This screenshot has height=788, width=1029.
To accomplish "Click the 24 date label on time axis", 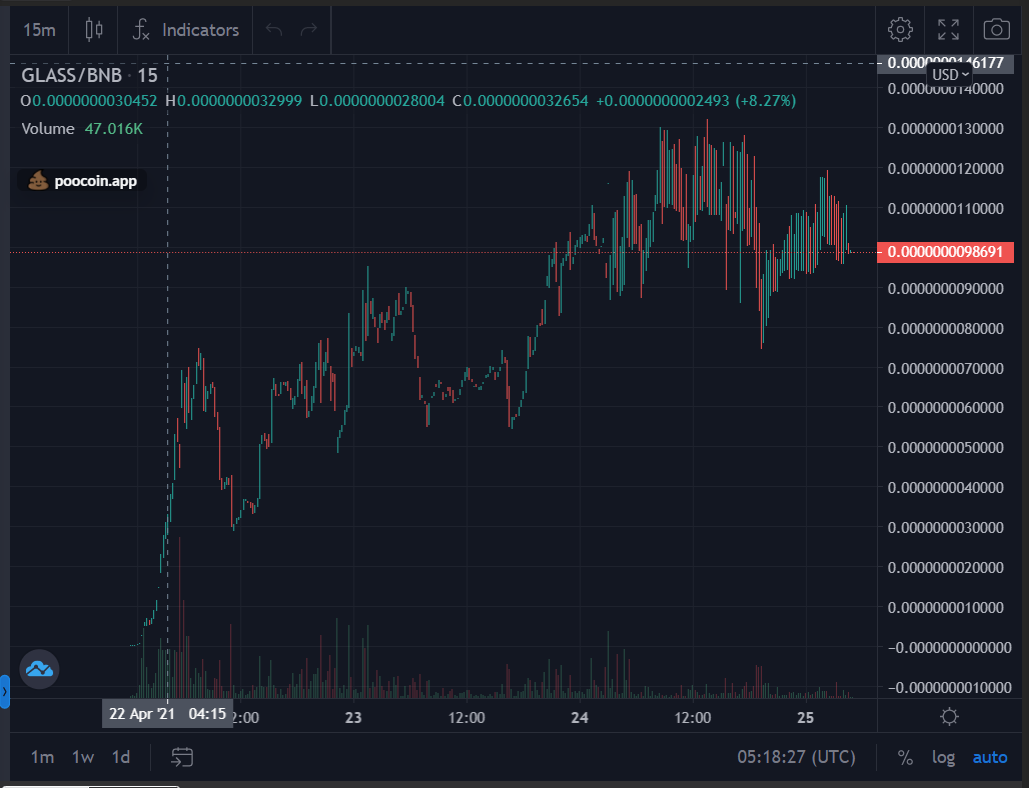I will [x=579, y=717].
